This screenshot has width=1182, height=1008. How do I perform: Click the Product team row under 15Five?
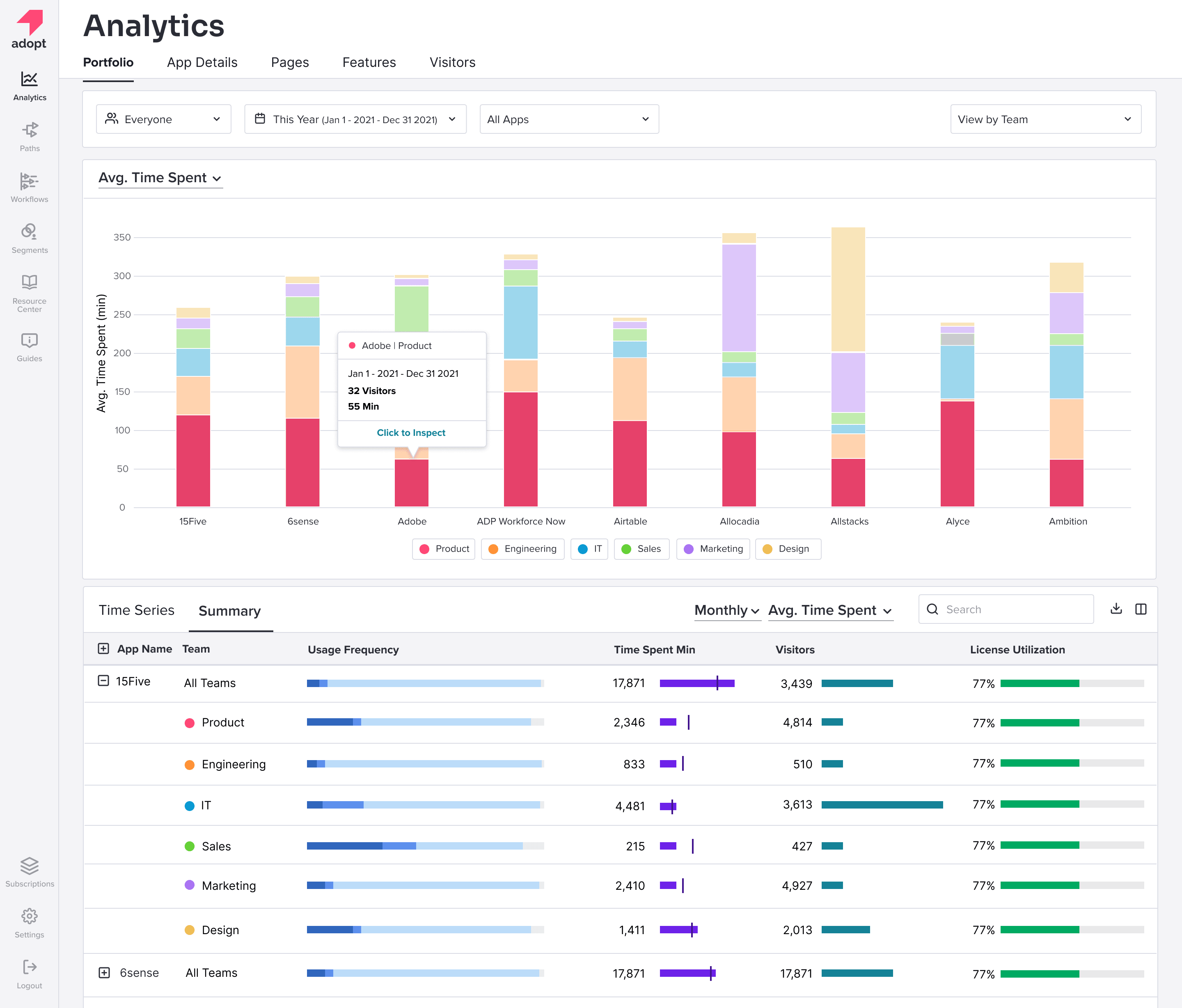tap(620, 722)
